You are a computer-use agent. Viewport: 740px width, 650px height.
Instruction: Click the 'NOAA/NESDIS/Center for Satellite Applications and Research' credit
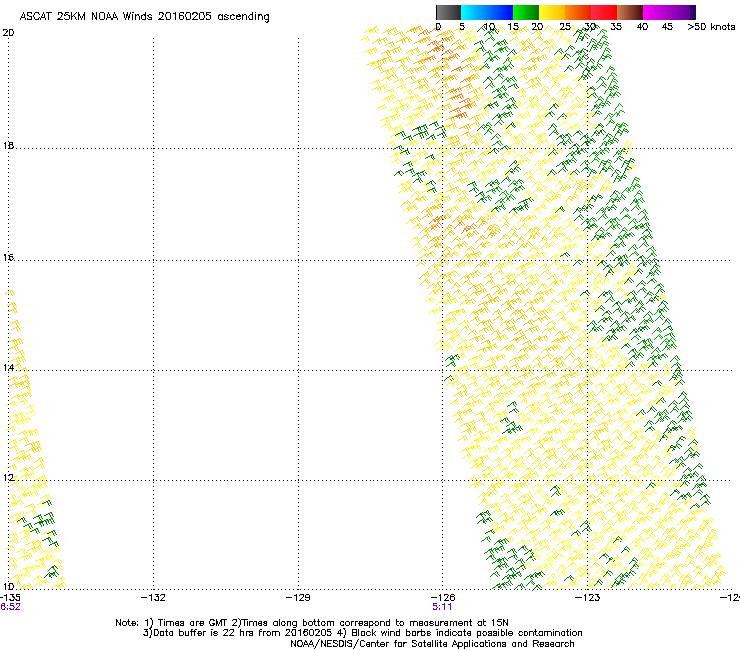(x=432, y=644)
